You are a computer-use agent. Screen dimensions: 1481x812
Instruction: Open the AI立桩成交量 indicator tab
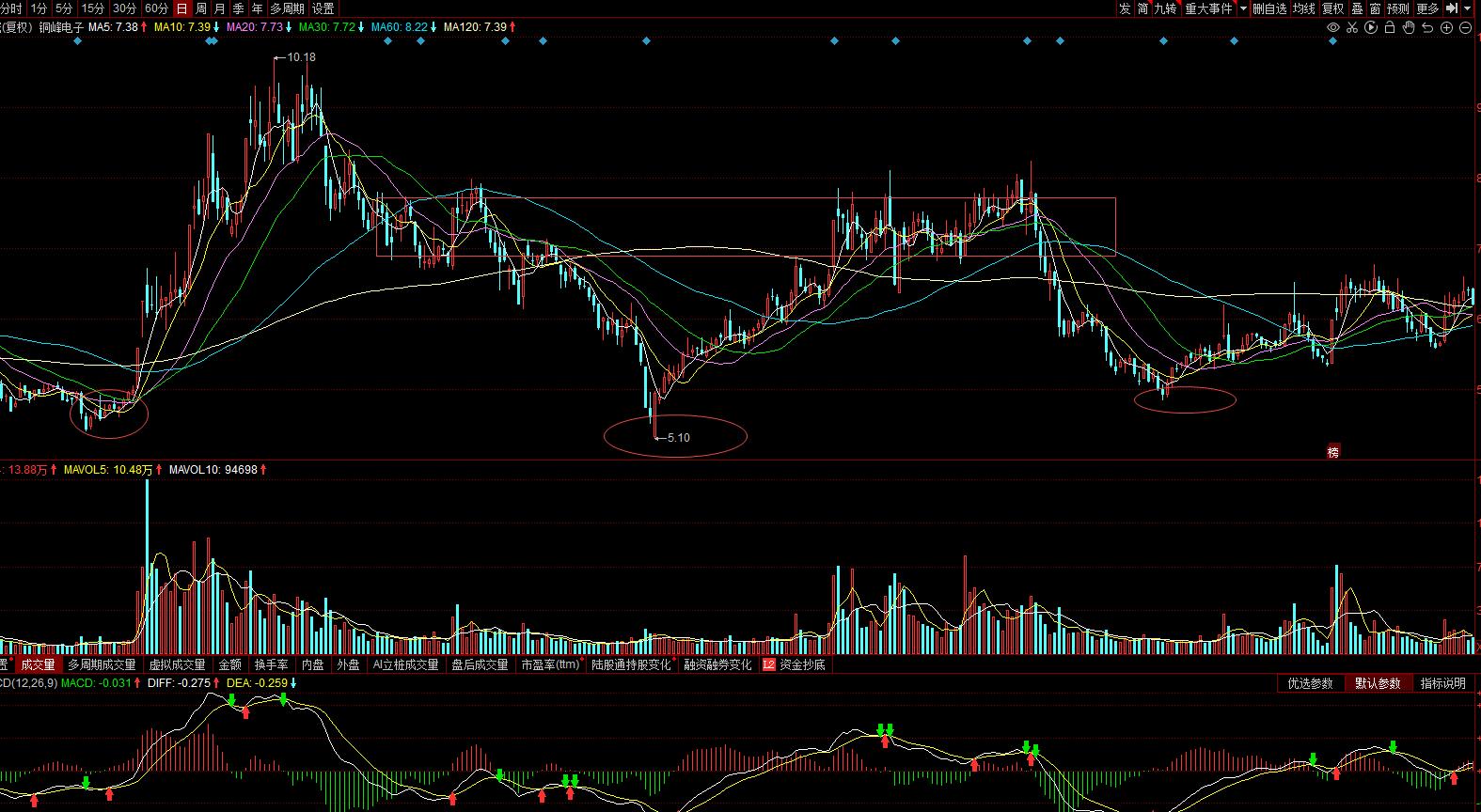pos(406,664)
